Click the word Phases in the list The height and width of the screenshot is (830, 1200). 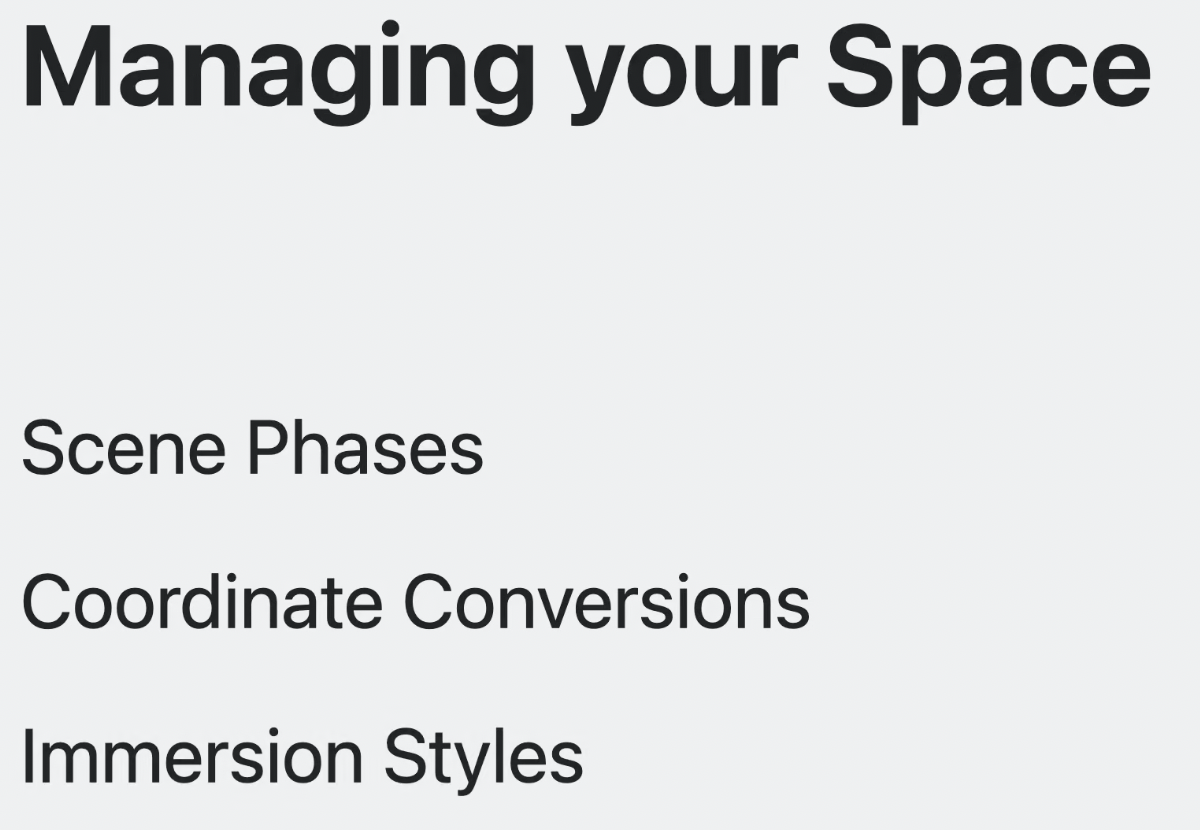(x=365, y=448)
